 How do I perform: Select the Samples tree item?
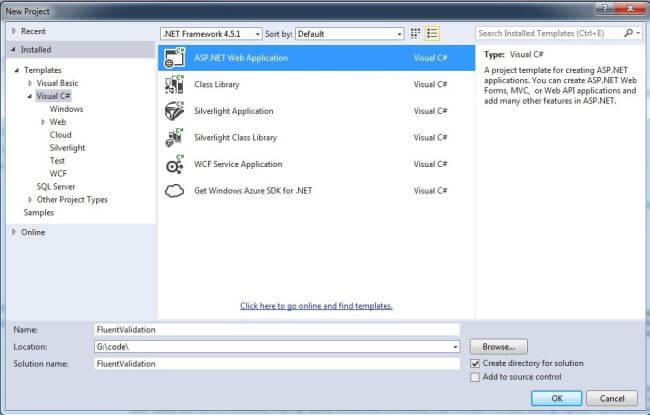pos(39,212)
